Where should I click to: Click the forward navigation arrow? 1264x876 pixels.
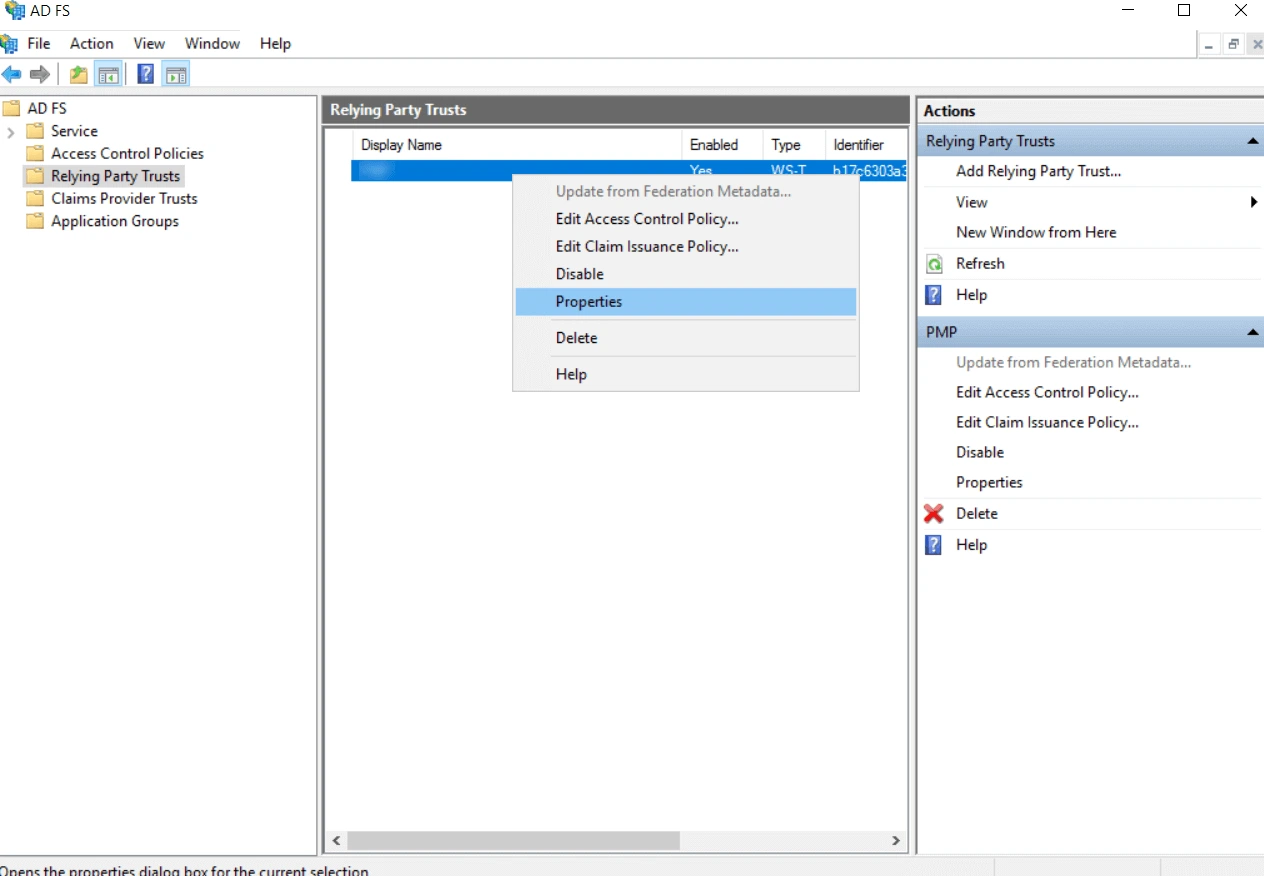point(38,73)
